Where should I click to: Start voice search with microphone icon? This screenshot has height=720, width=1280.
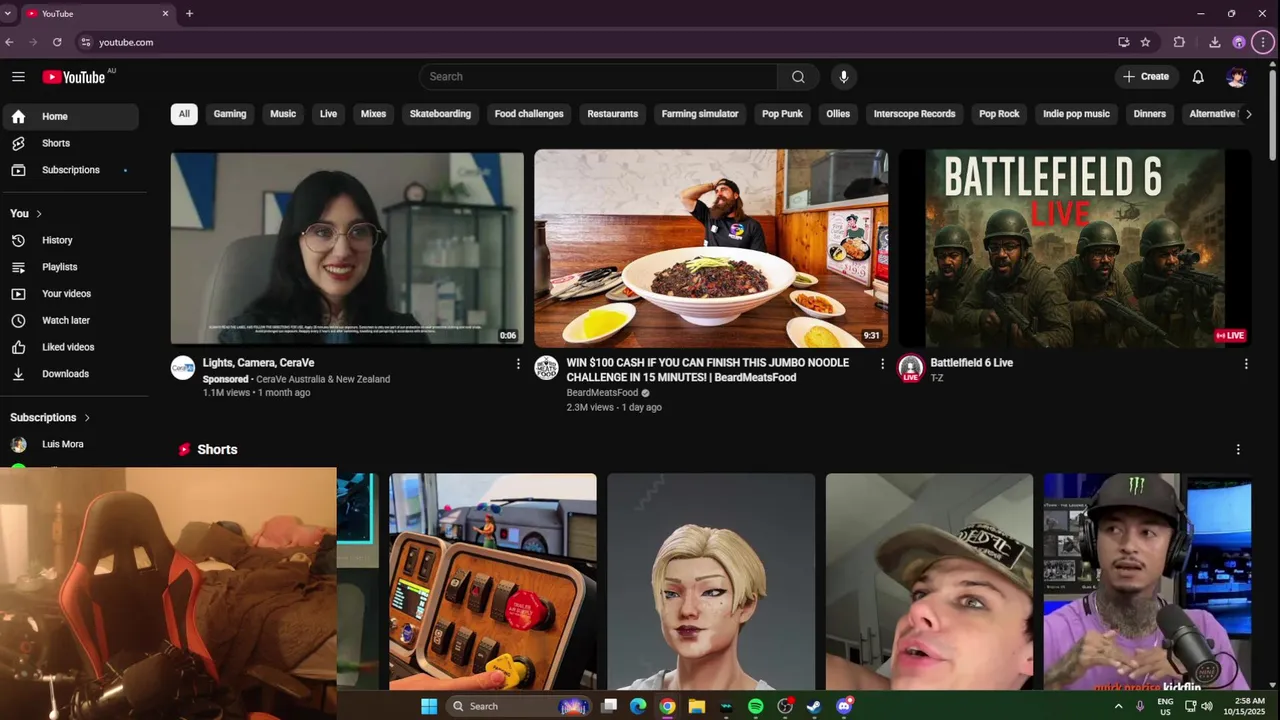[843, 77]
